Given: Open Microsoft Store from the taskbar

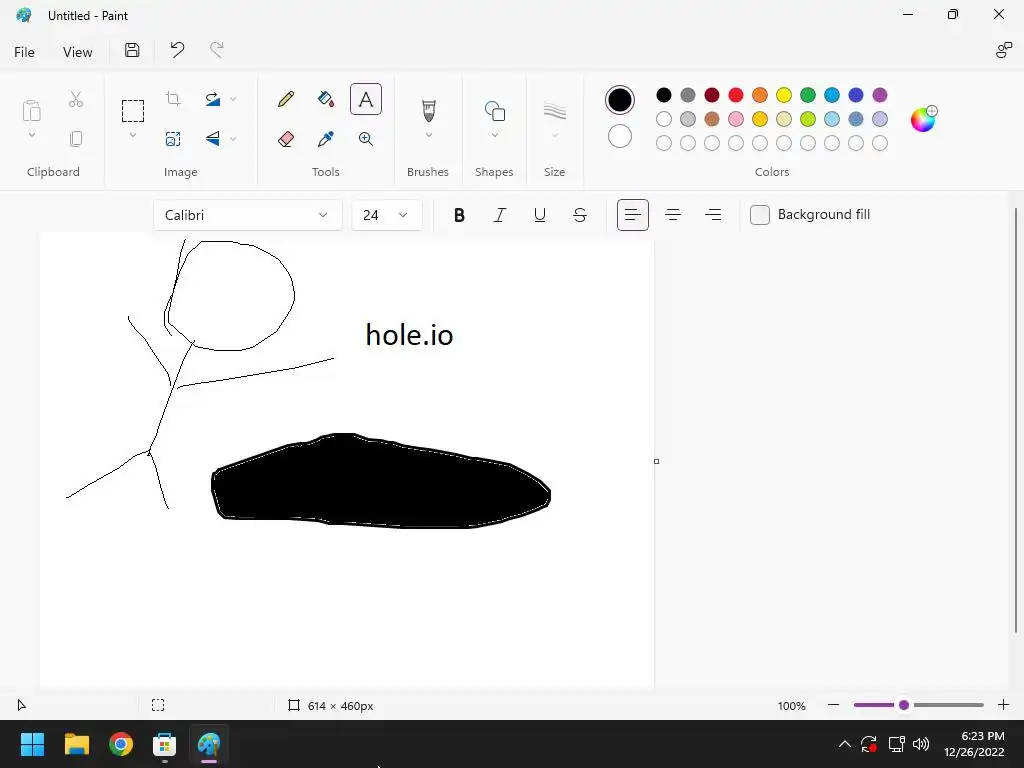Looking at the screenshot, I should tap(165, 744).
